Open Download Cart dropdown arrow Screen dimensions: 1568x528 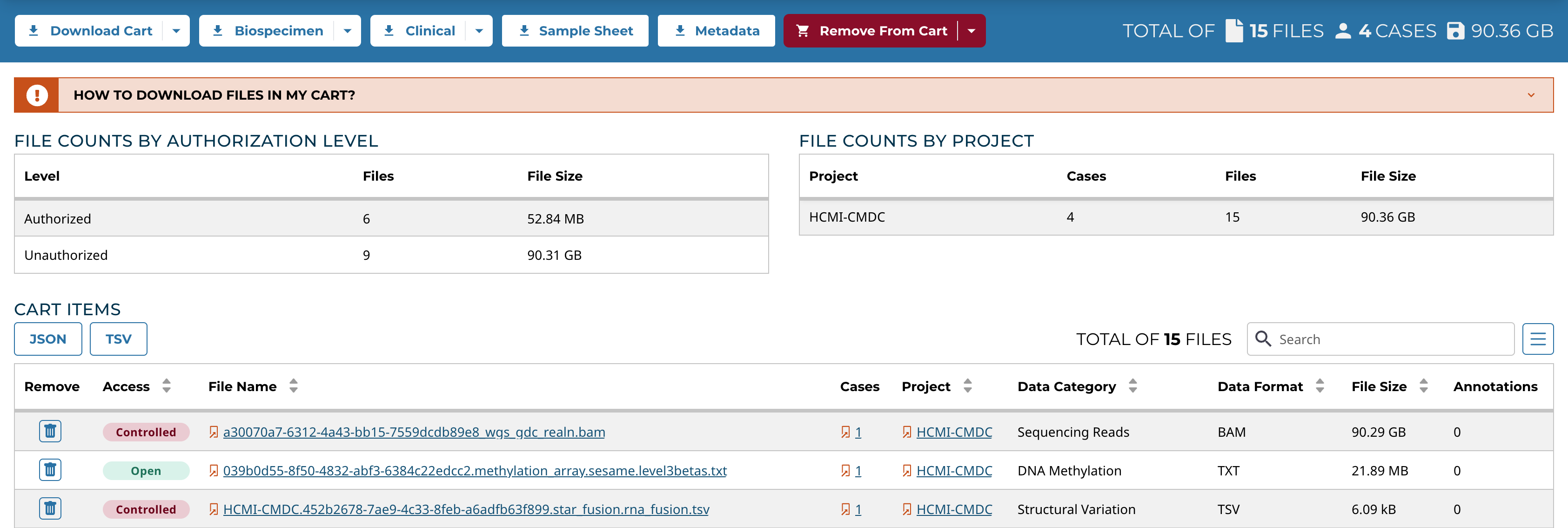[176, 31]
